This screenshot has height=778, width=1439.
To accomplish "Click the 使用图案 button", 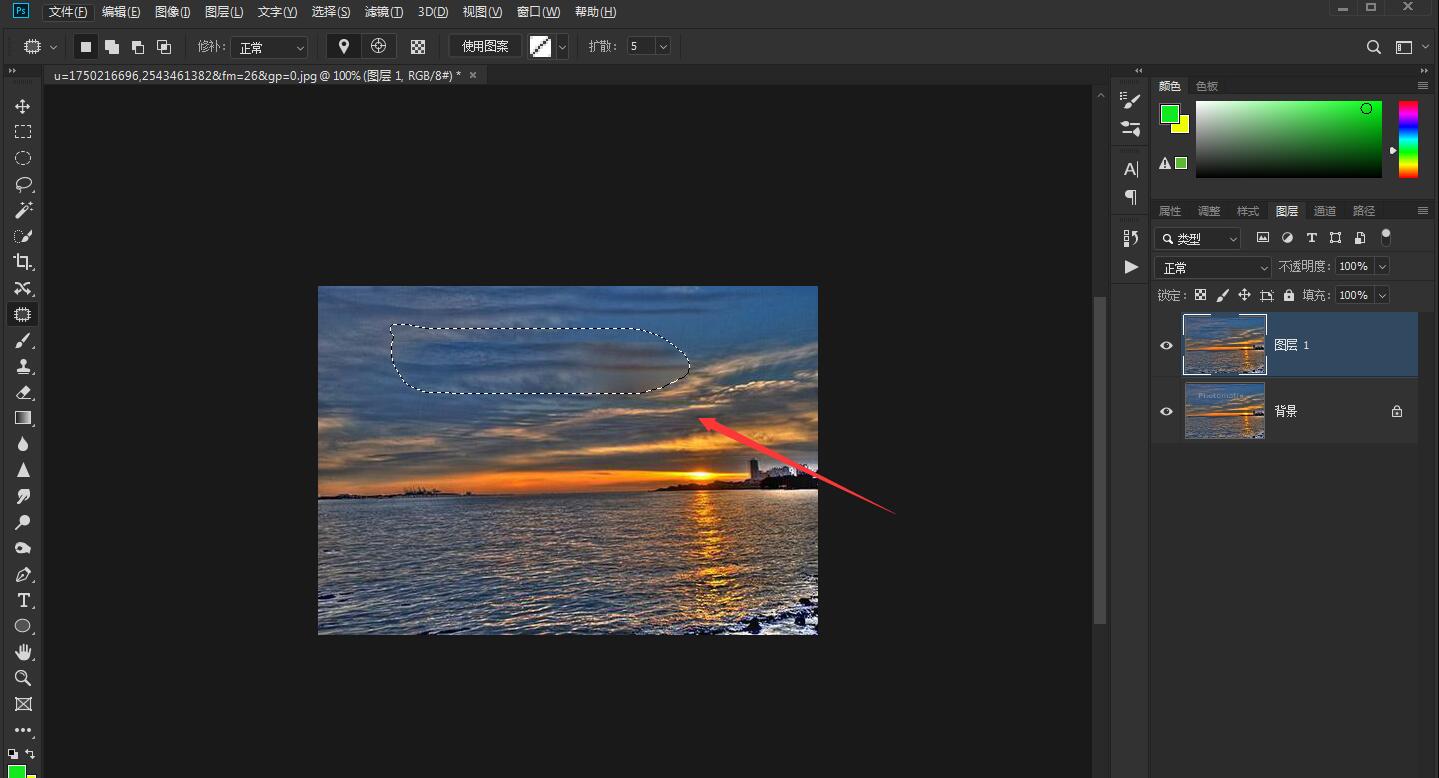I will pos(485,47).
